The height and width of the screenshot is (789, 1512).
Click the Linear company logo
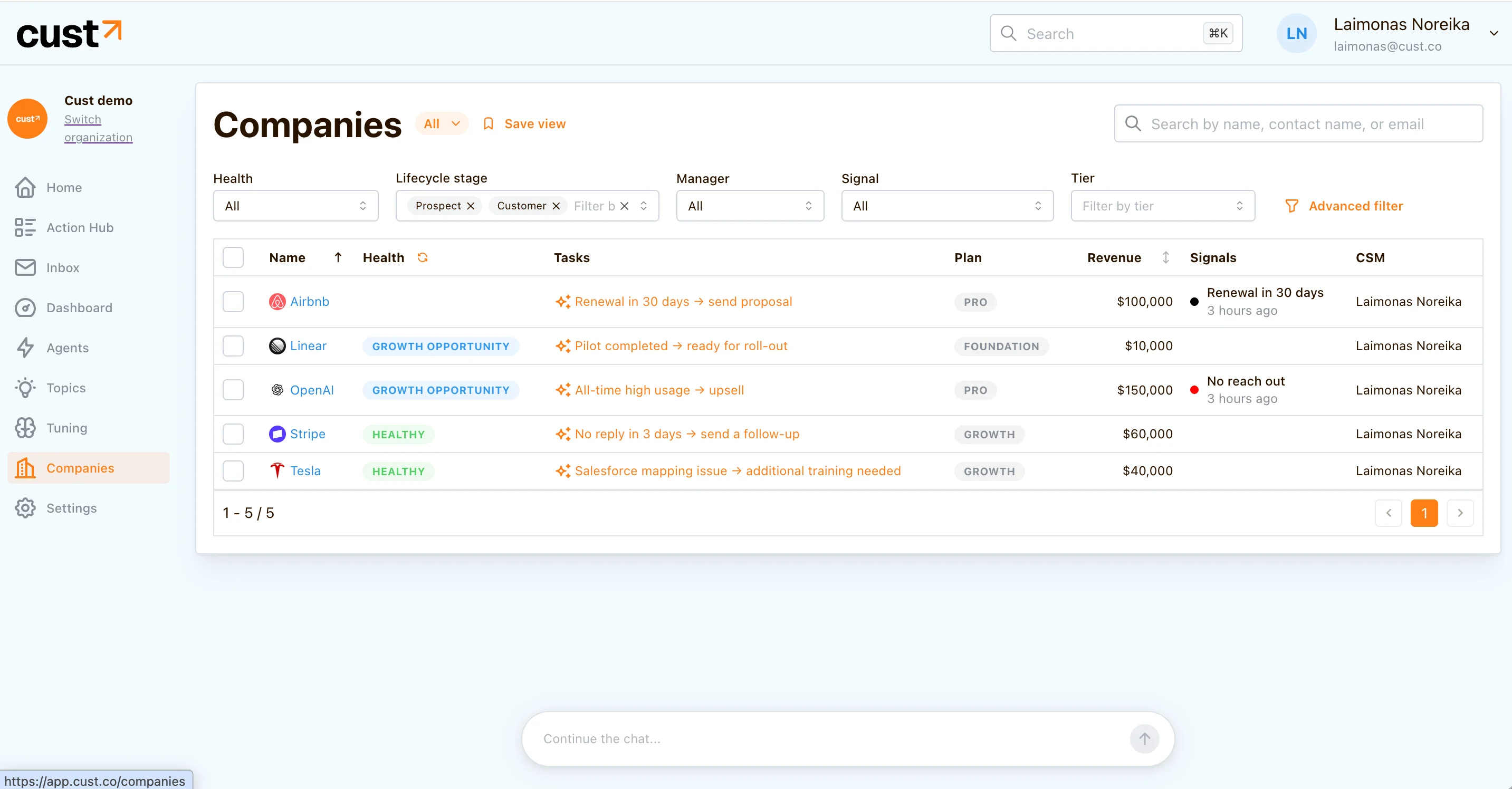[277, 346]
